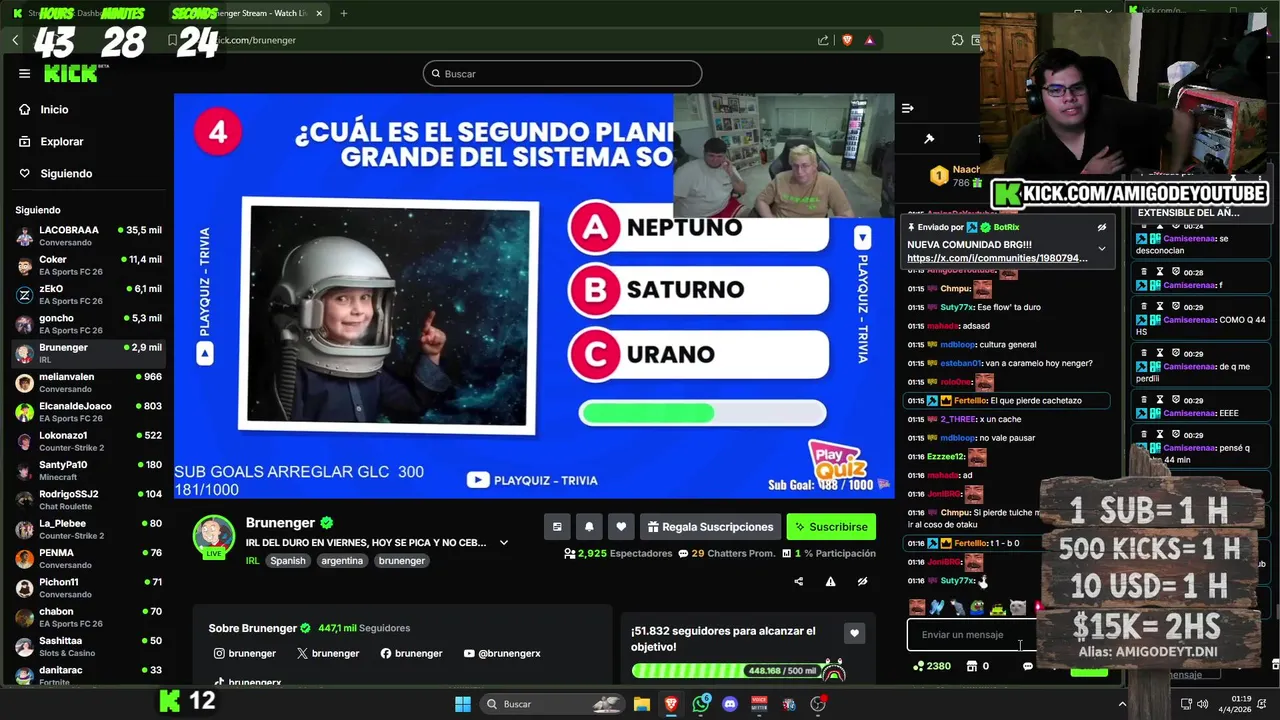Open the chat shop icon
Viewport: 1280px width, 720px height.
[971, 666]
